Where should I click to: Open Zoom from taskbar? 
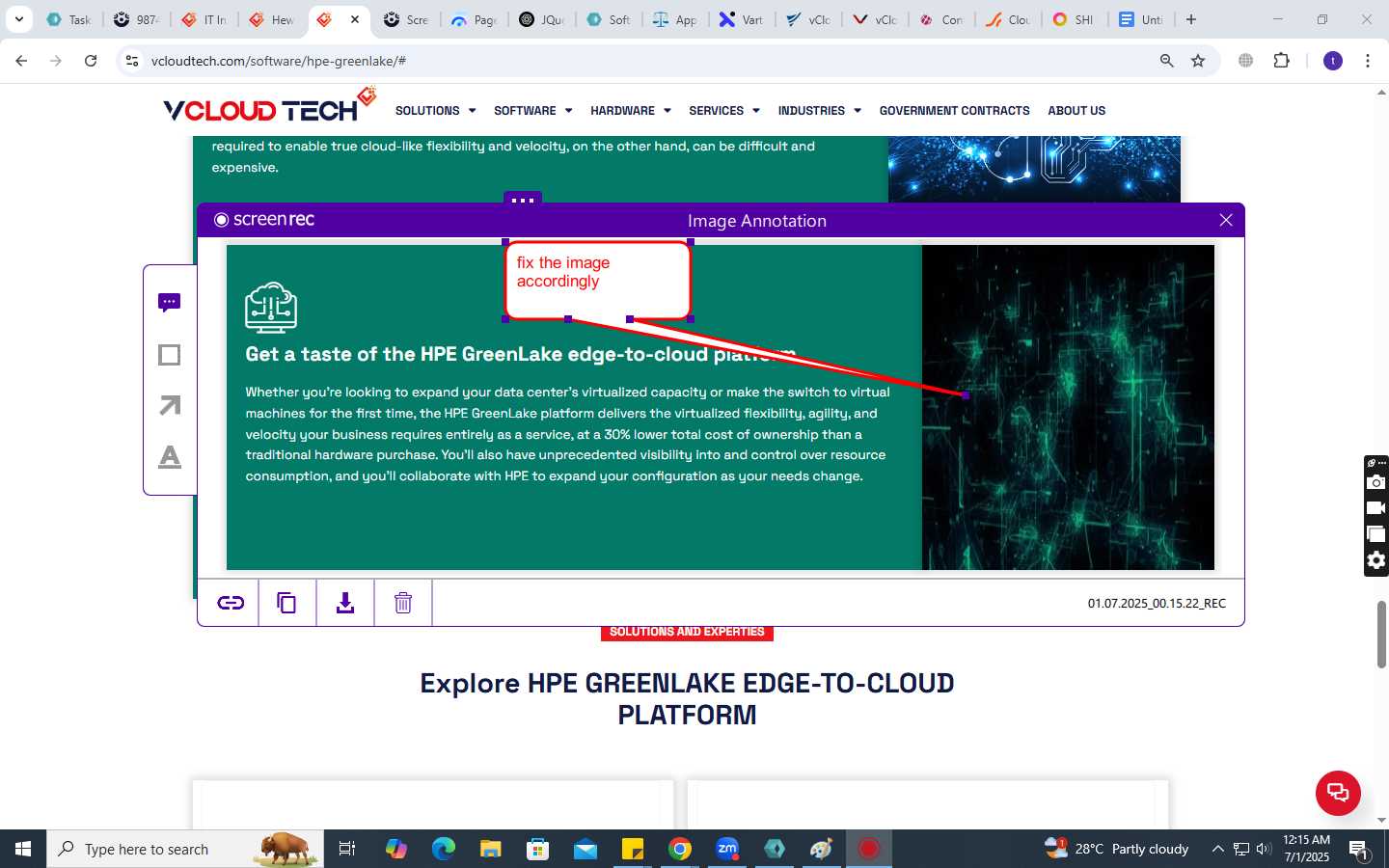pyautogui.click(x=727, y=849)
